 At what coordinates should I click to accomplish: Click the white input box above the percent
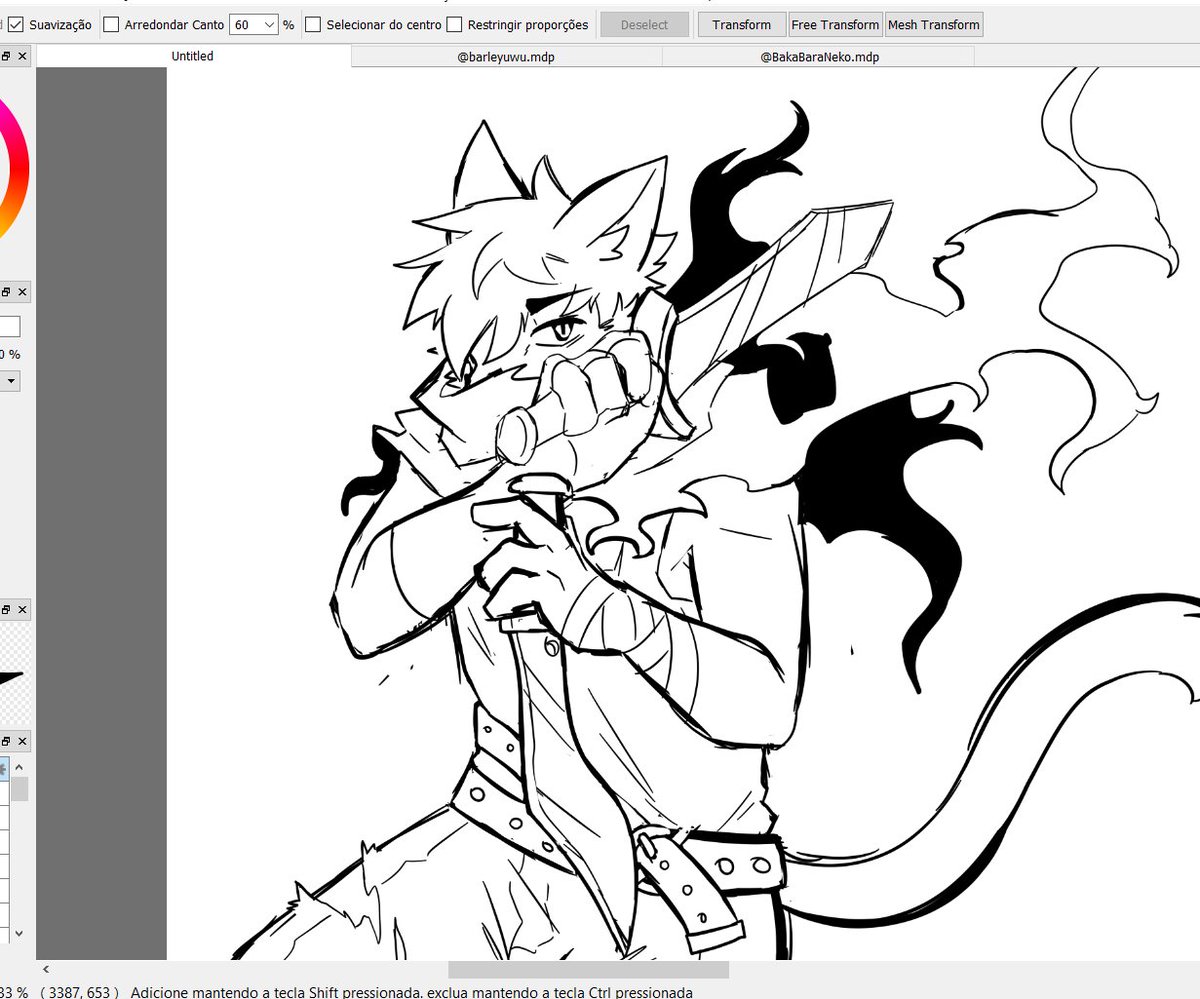coord(9,326)
